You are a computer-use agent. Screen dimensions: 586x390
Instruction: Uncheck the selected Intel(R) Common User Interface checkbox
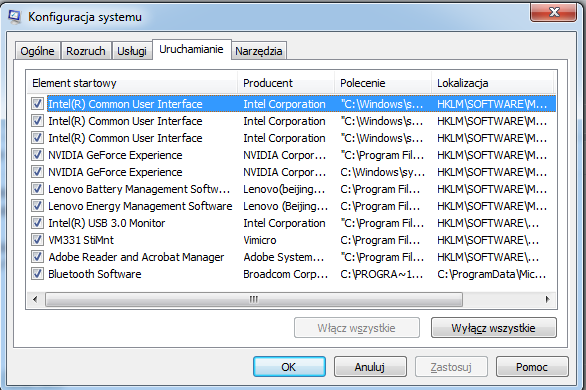[37, 104]
